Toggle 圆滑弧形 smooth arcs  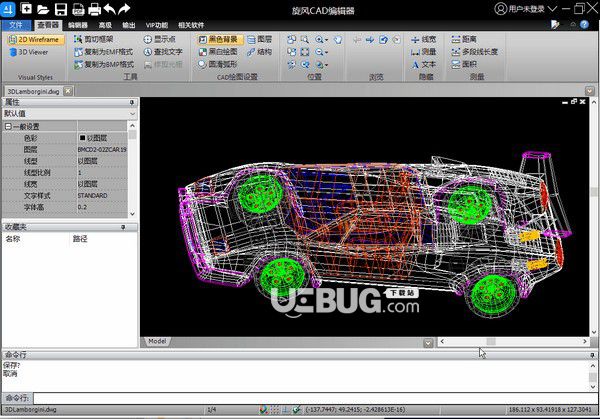point(218,64)
